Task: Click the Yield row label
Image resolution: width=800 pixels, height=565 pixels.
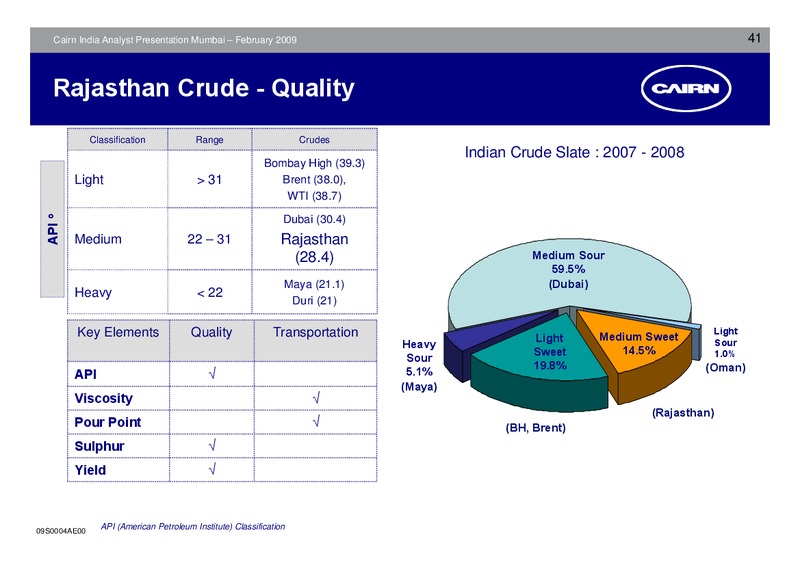Action: click(90, 470)
